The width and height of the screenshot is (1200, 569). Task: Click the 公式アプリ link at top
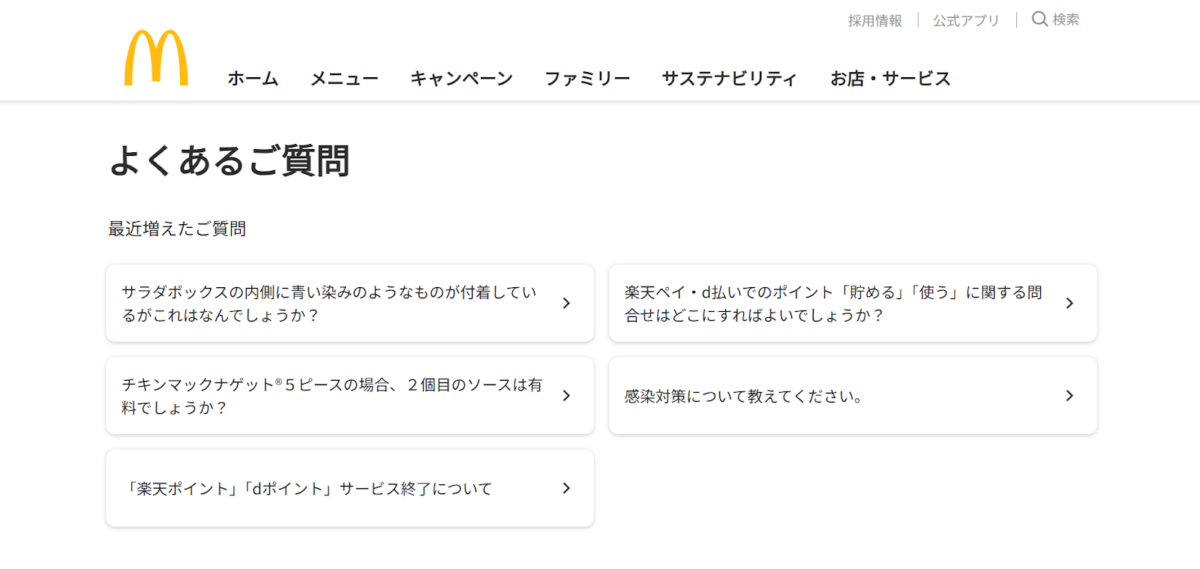[966, 20]
